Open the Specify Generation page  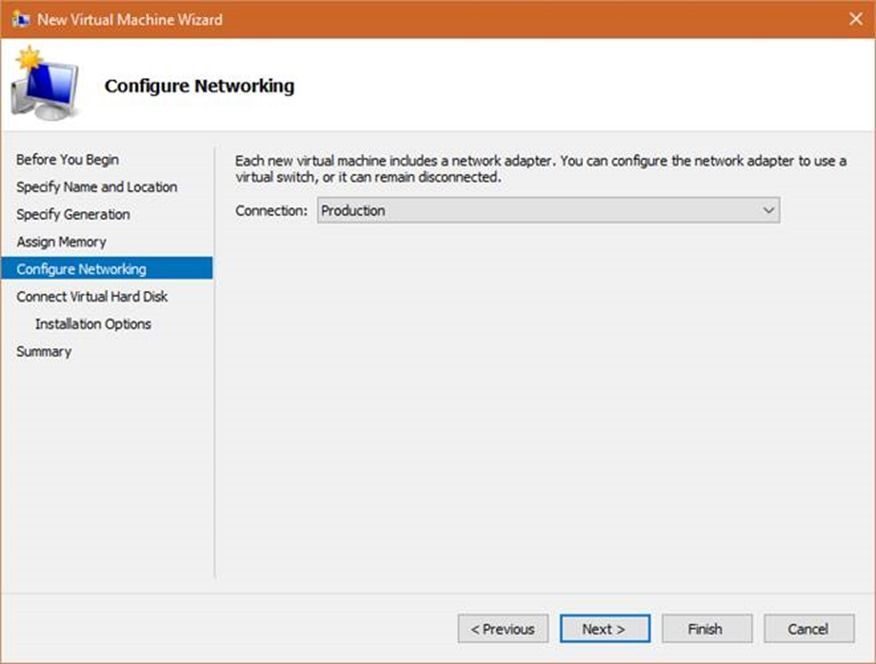73,214
